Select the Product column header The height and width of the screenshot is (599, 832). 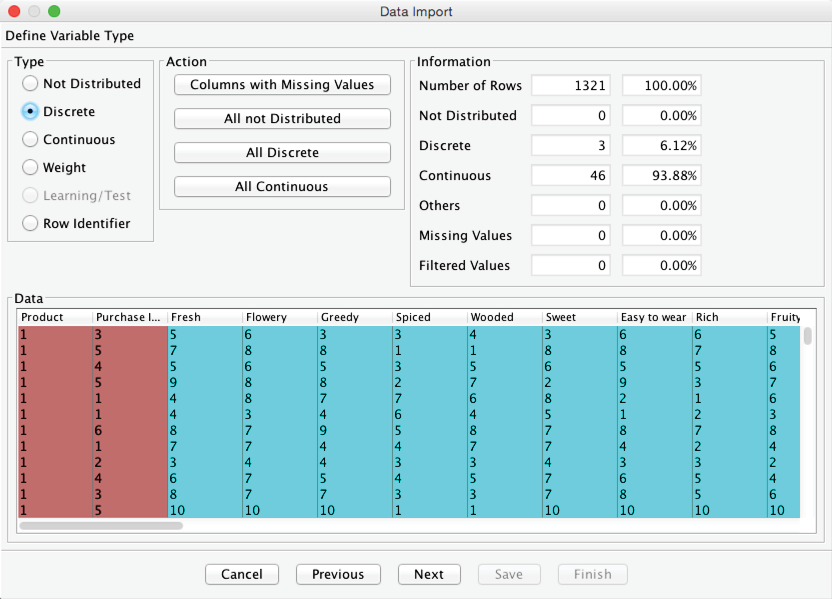(55, 317)
